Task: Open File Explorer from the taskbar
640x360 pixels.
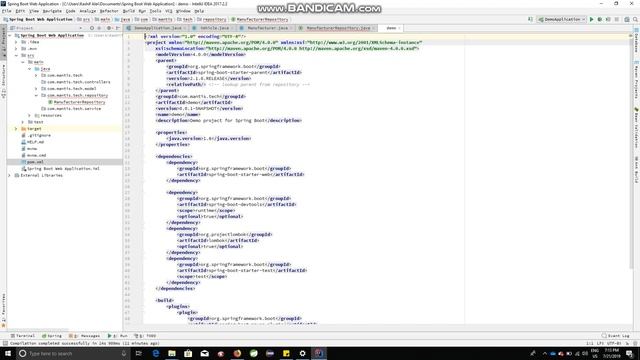Action: pyautogui.click(x=172, y=353)
